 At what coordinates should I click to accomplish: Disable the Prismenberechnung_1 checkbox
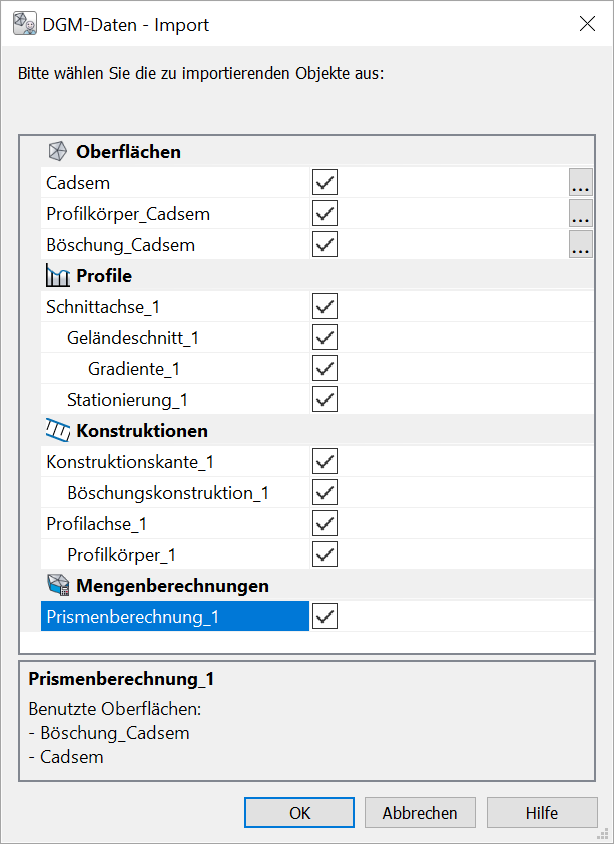pyautogui.click(x=325, y=617)
